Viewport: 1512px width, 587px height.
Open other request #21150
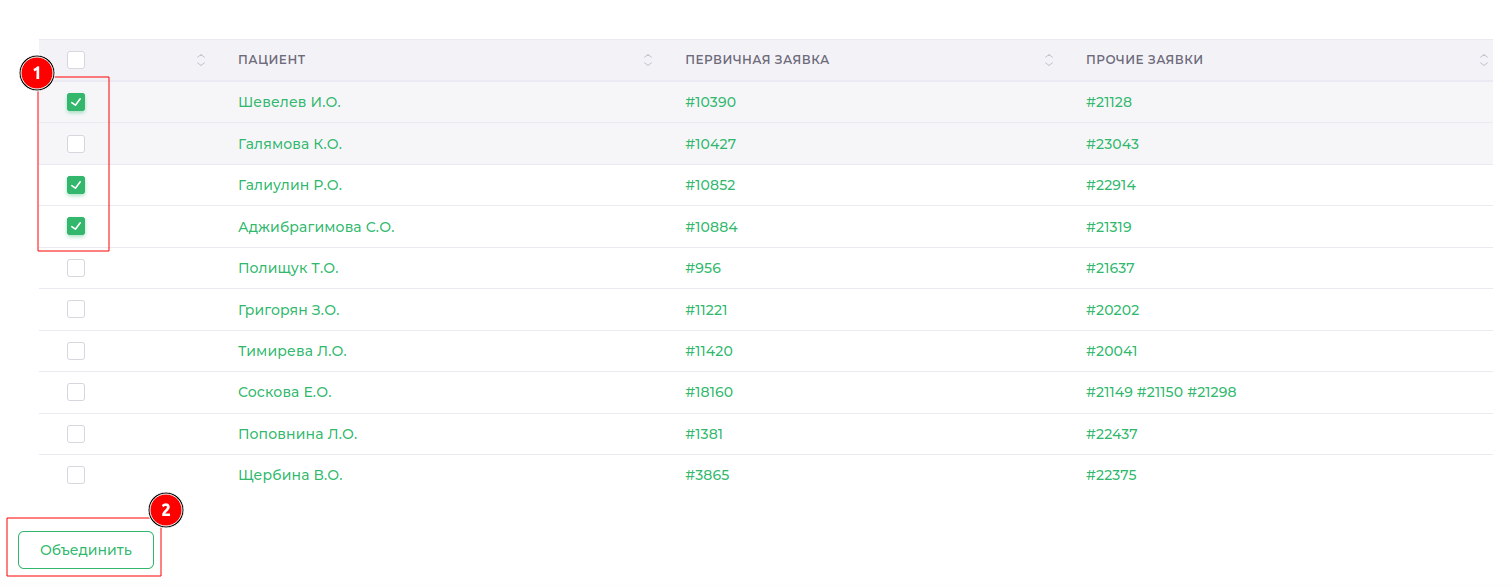click(1161, 392)
